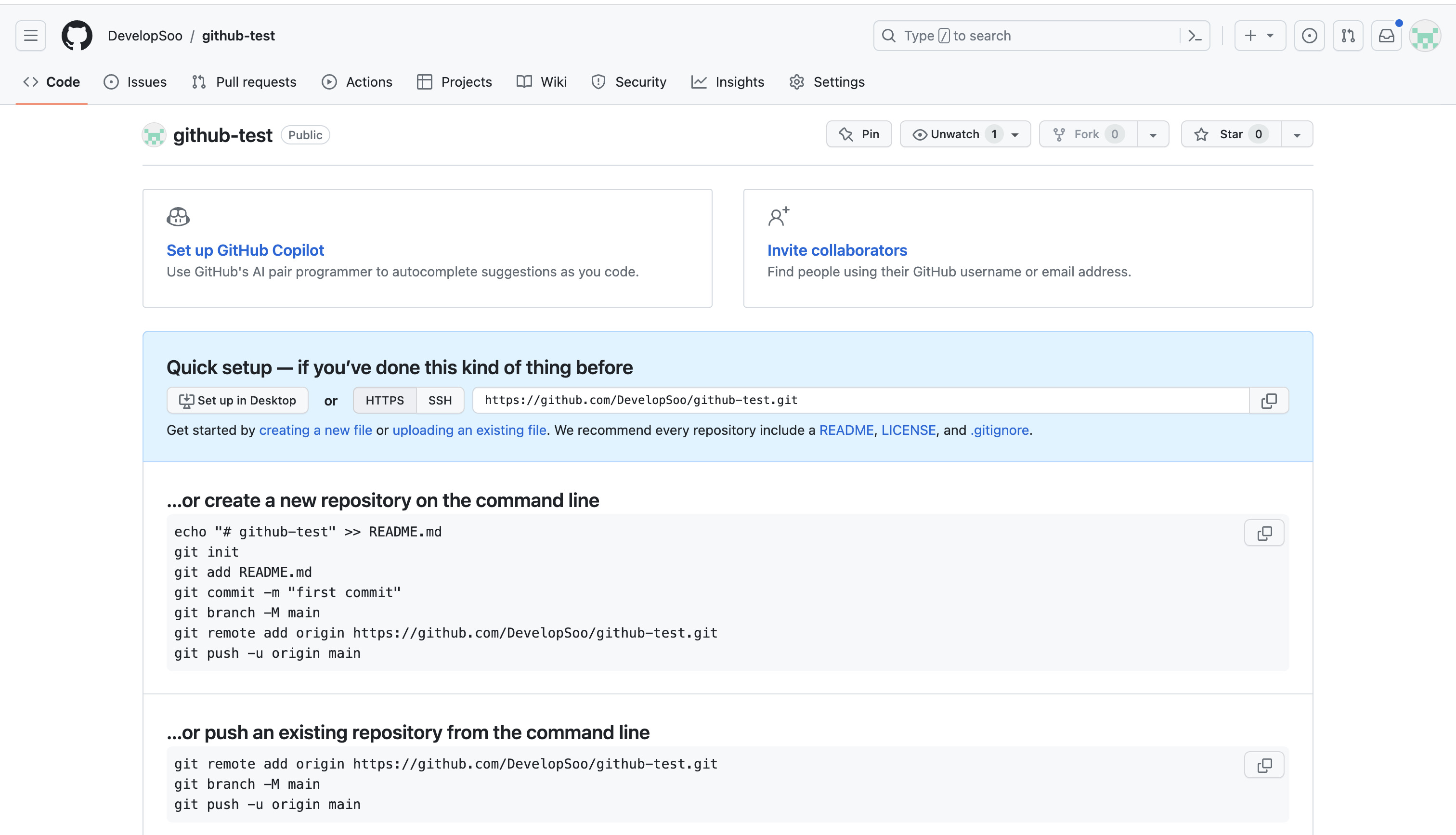Open the Code tab
Screen dimensions: 1456x835
click(52, 82)
